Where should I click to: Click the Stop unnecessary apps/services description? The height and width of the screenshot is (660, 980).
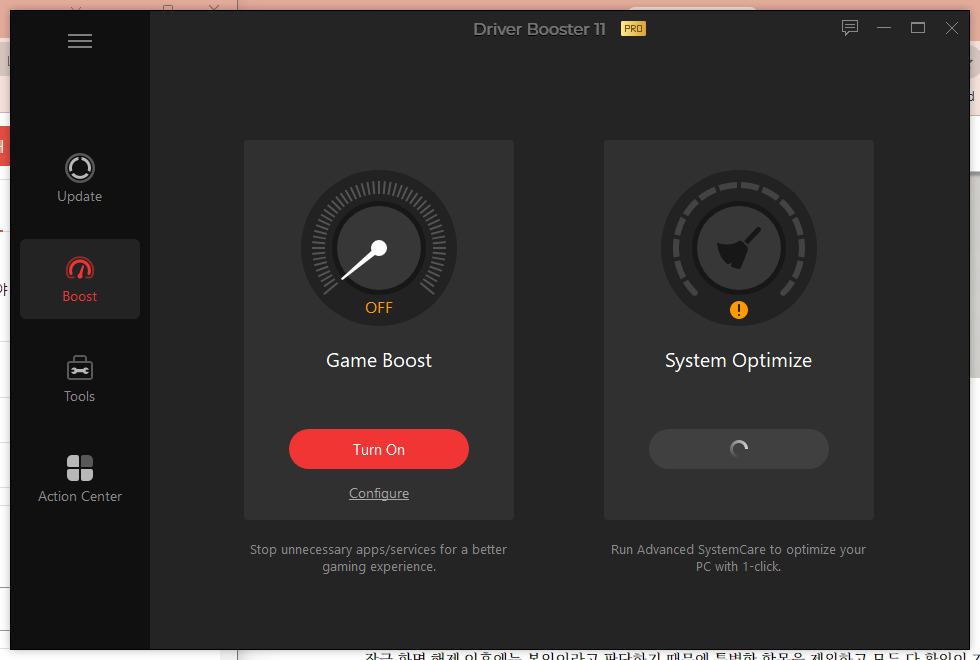(379, 558)
